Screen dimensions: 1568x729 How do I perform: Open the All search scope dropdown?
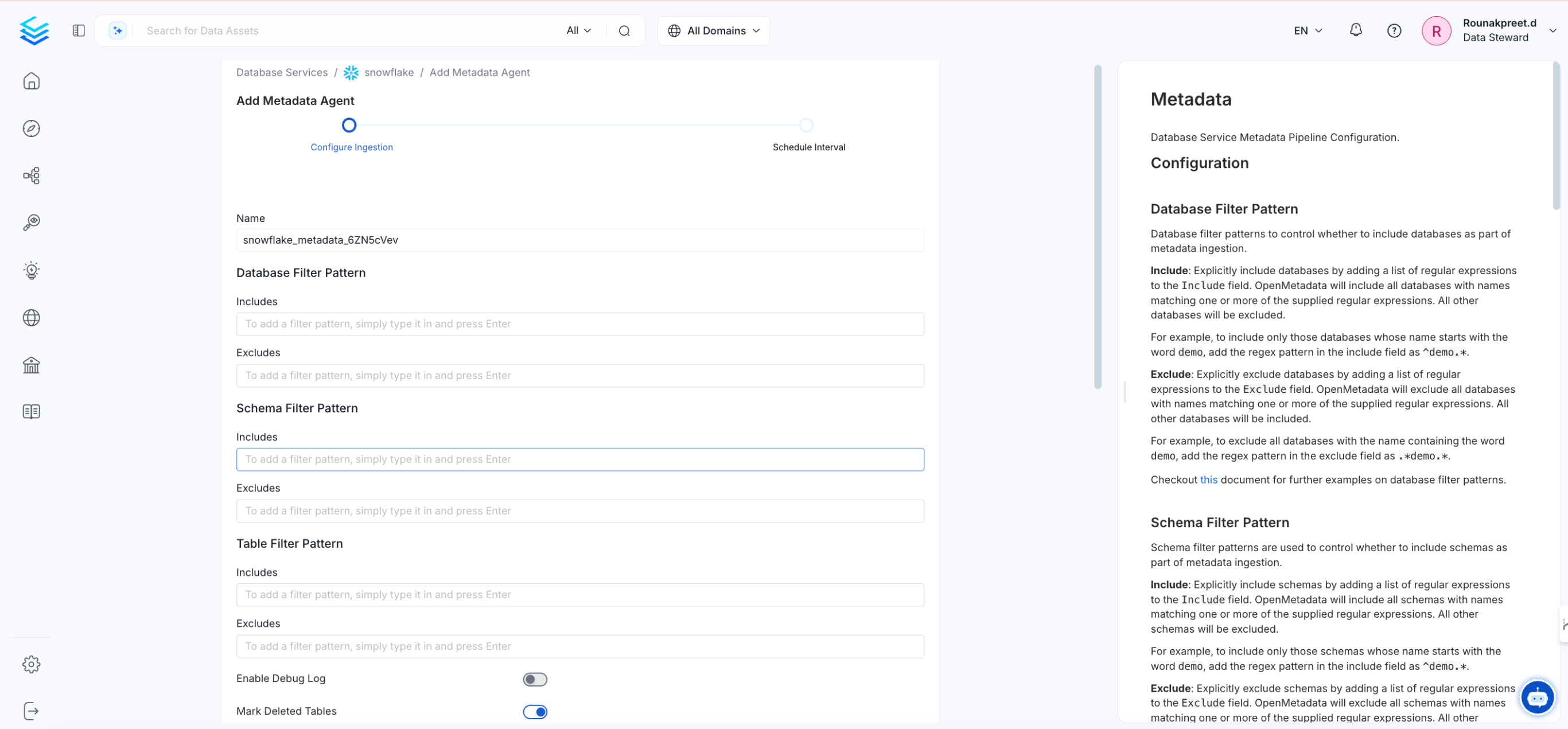(578, 30)
